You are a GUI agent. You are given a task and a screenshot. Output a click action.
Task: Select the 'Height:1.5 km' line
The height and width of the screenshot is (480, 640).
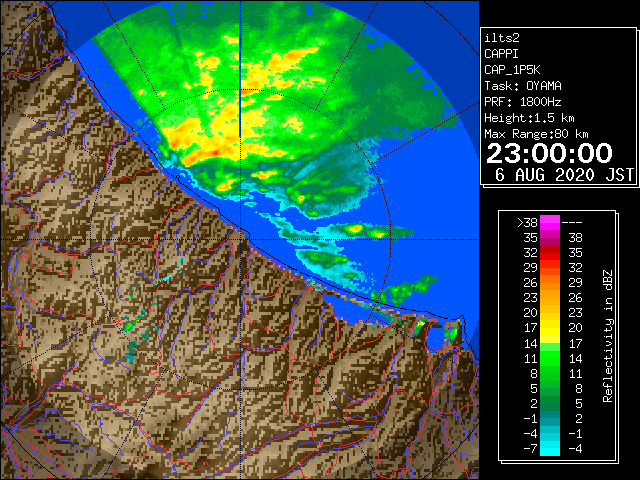pyautogui.click(x=529, y=118)
